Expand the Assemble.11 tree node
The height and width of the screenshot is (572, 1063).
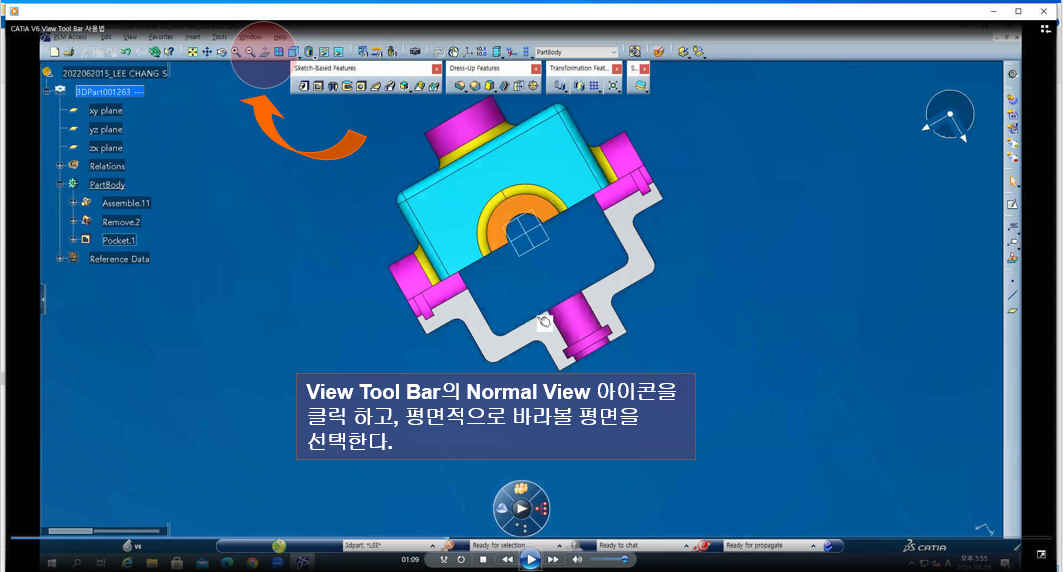click(x=73, y=202)
